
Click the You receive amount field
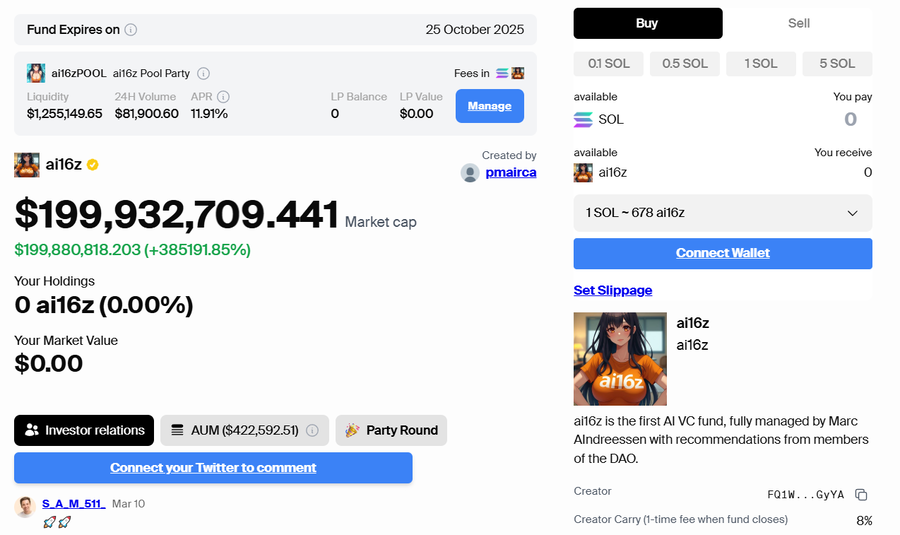click(x=867, y=173)
